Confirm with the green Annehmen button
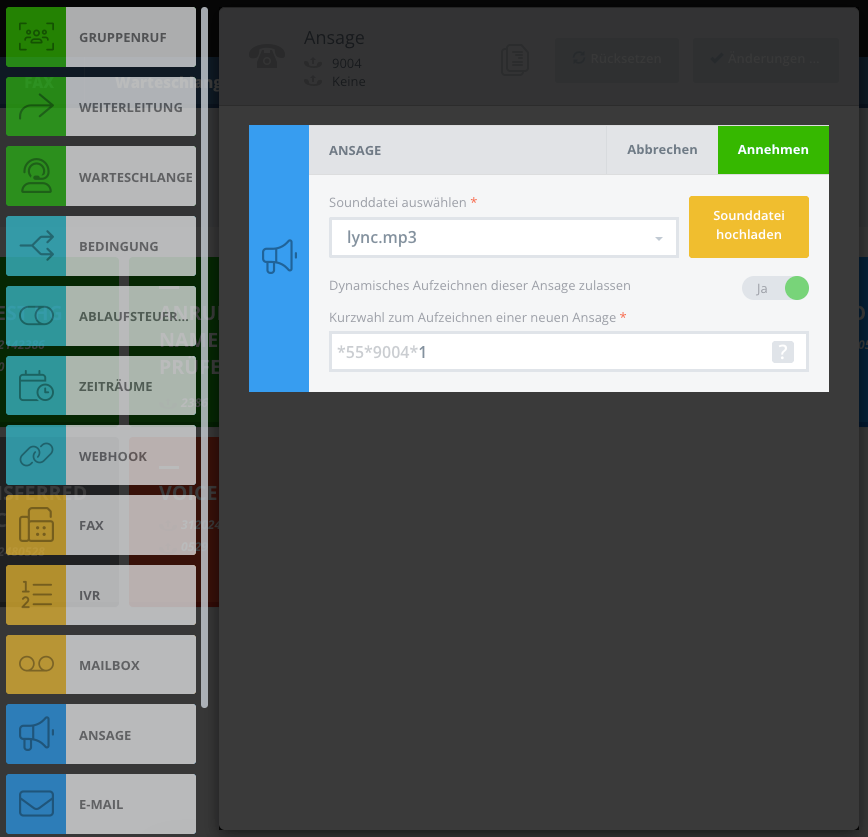The image size is (868, 837). [x=773, y=149]
